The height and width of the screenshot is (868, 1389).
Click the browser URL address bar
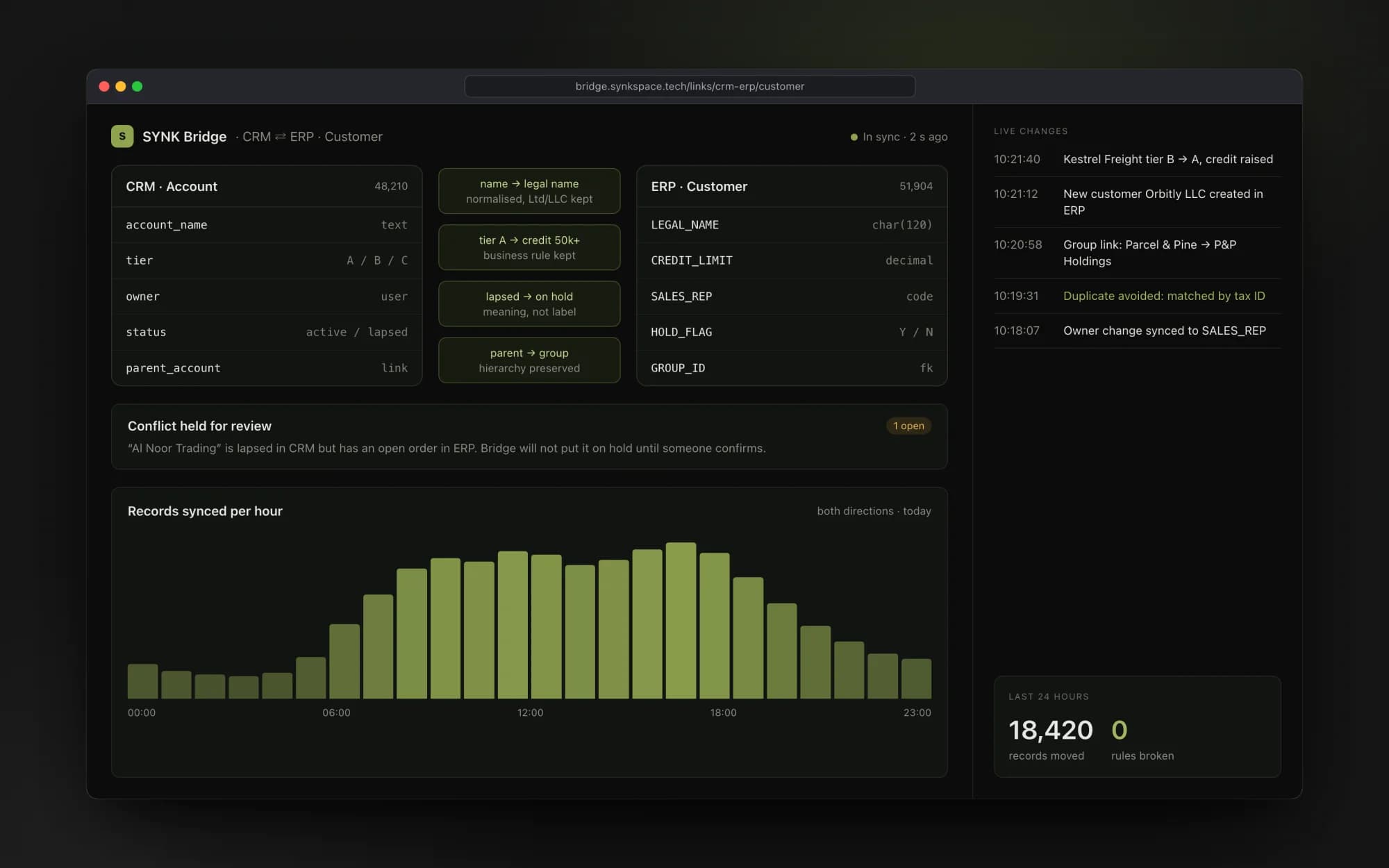690,86
